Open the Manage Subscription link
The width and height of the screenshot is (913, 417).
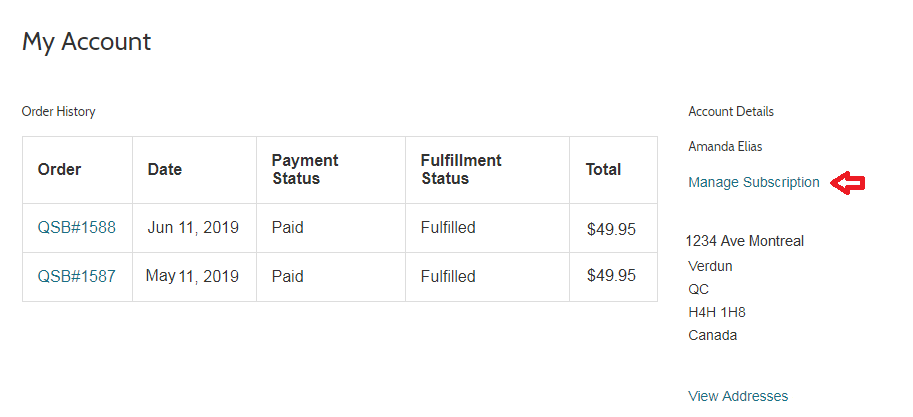click(753, 183)
